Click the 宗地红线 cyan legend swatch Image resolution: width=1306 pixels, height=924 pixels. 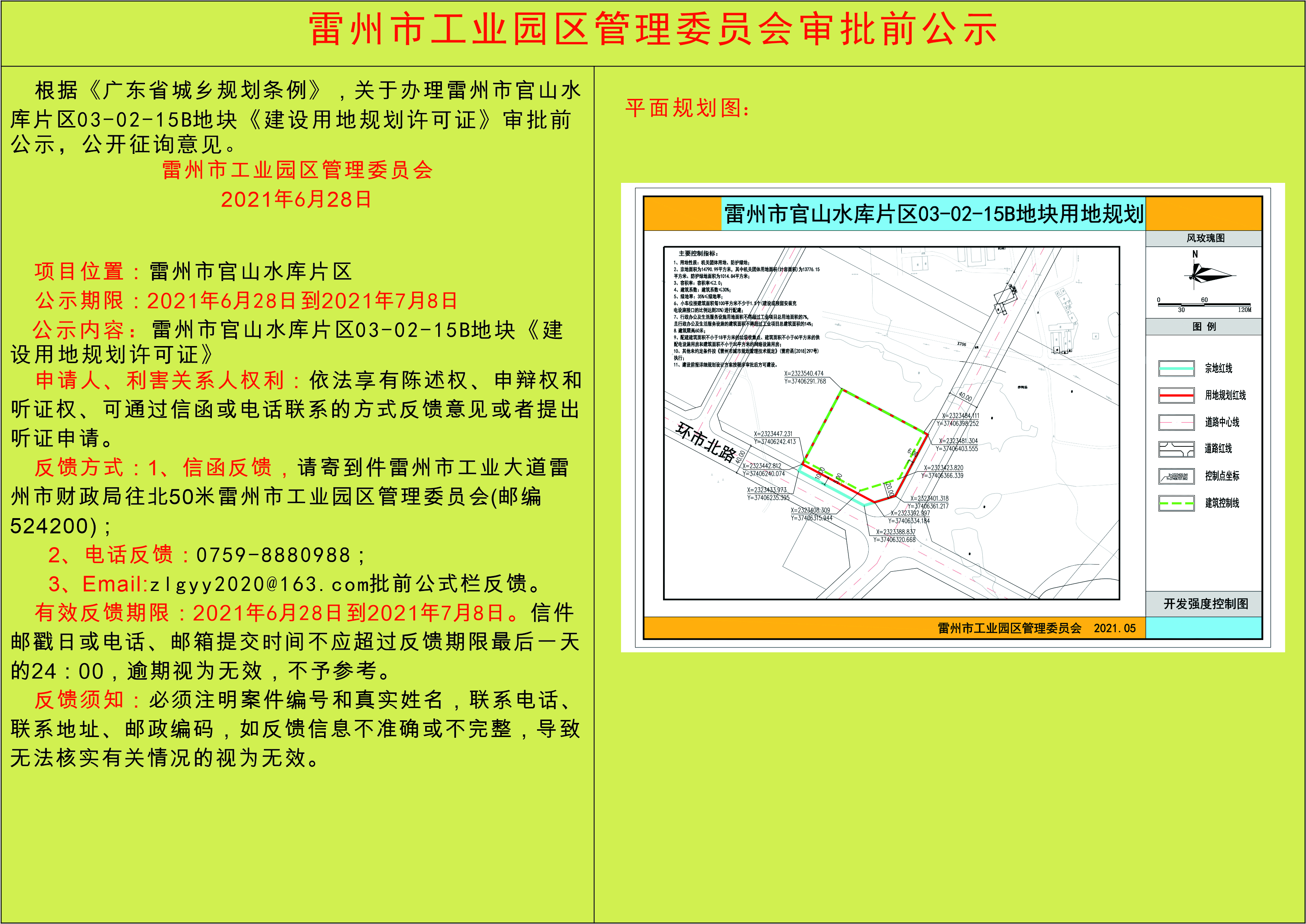coord(1176,369)
